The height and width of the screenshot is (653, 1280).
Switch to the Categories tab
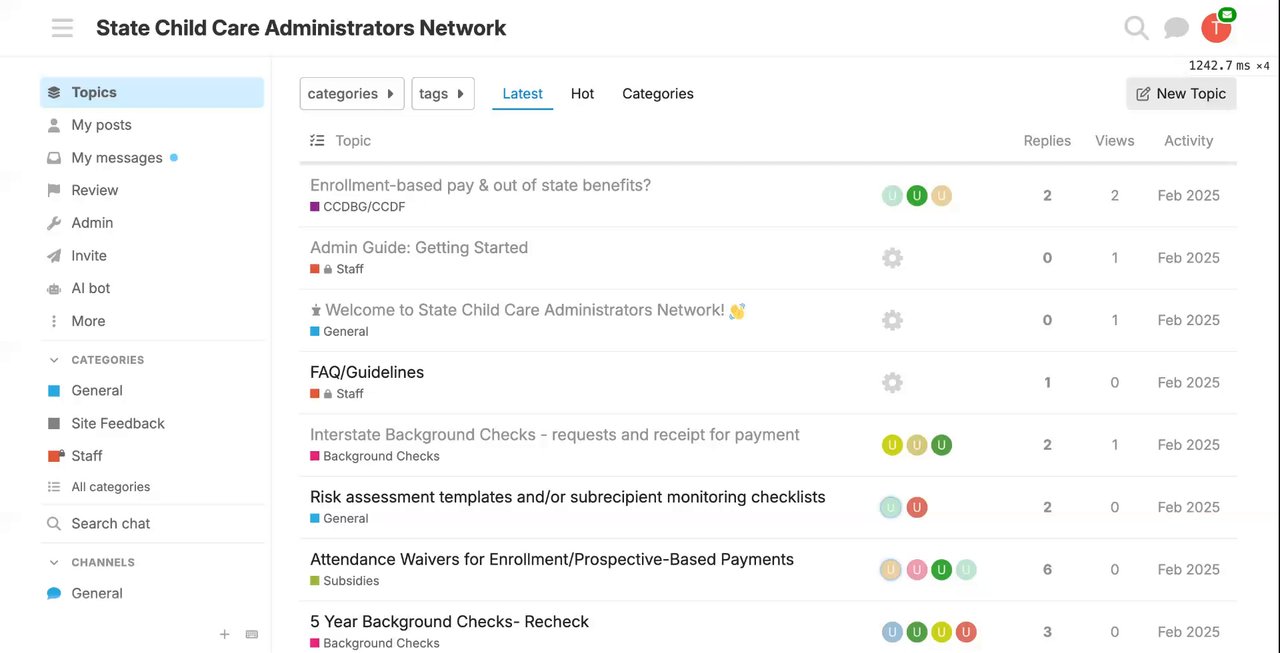coord(657,94)
